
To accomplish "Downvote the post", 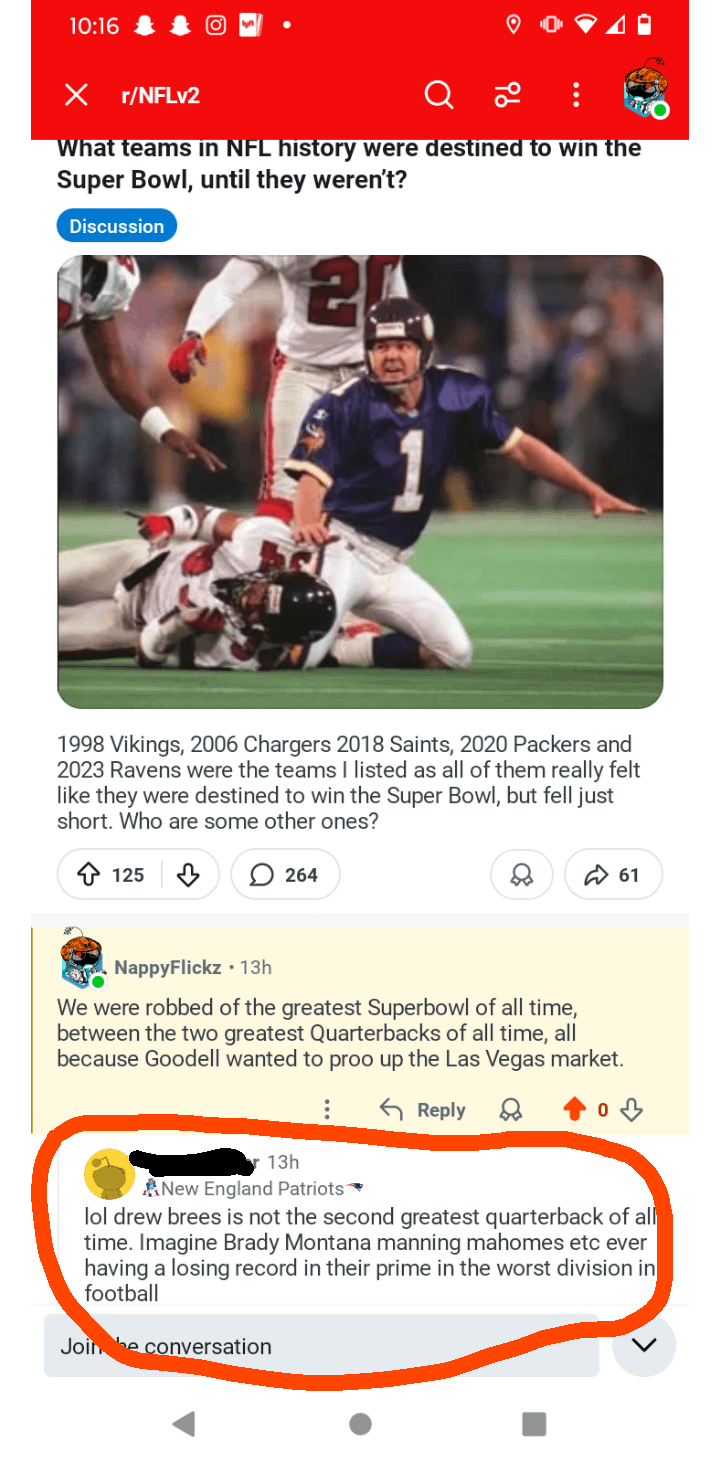I will click(x=188, y=875).
